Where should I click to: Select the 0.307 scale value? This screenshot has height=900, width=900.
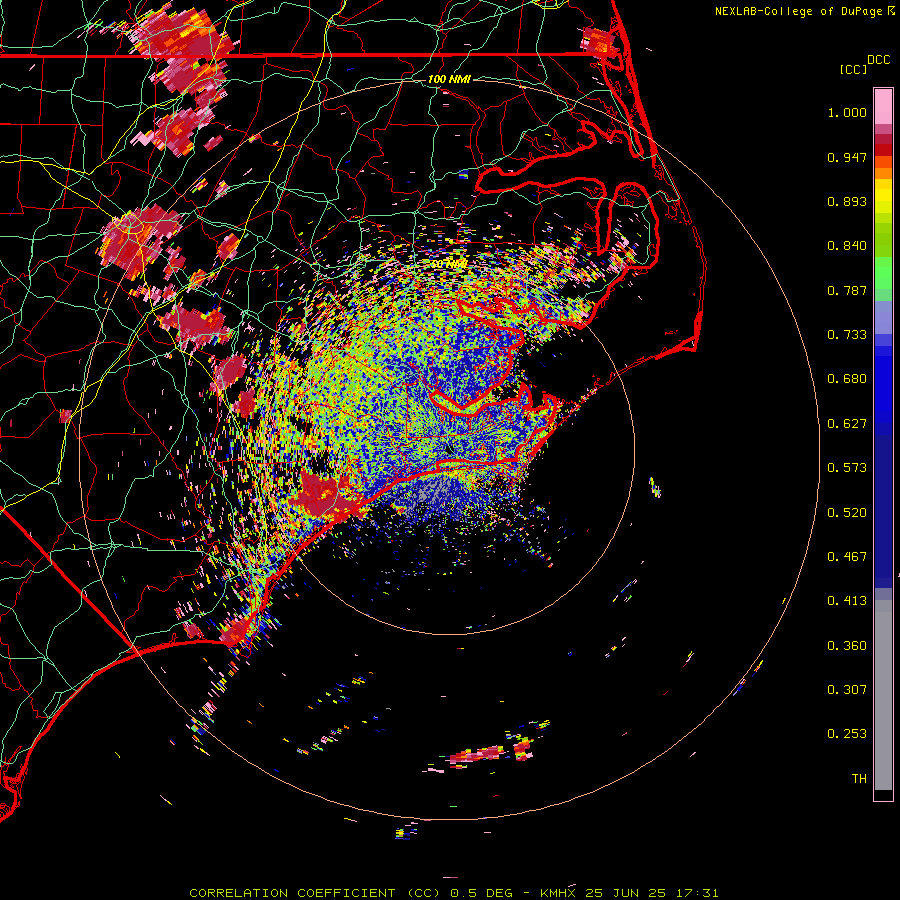pos(847,690)
